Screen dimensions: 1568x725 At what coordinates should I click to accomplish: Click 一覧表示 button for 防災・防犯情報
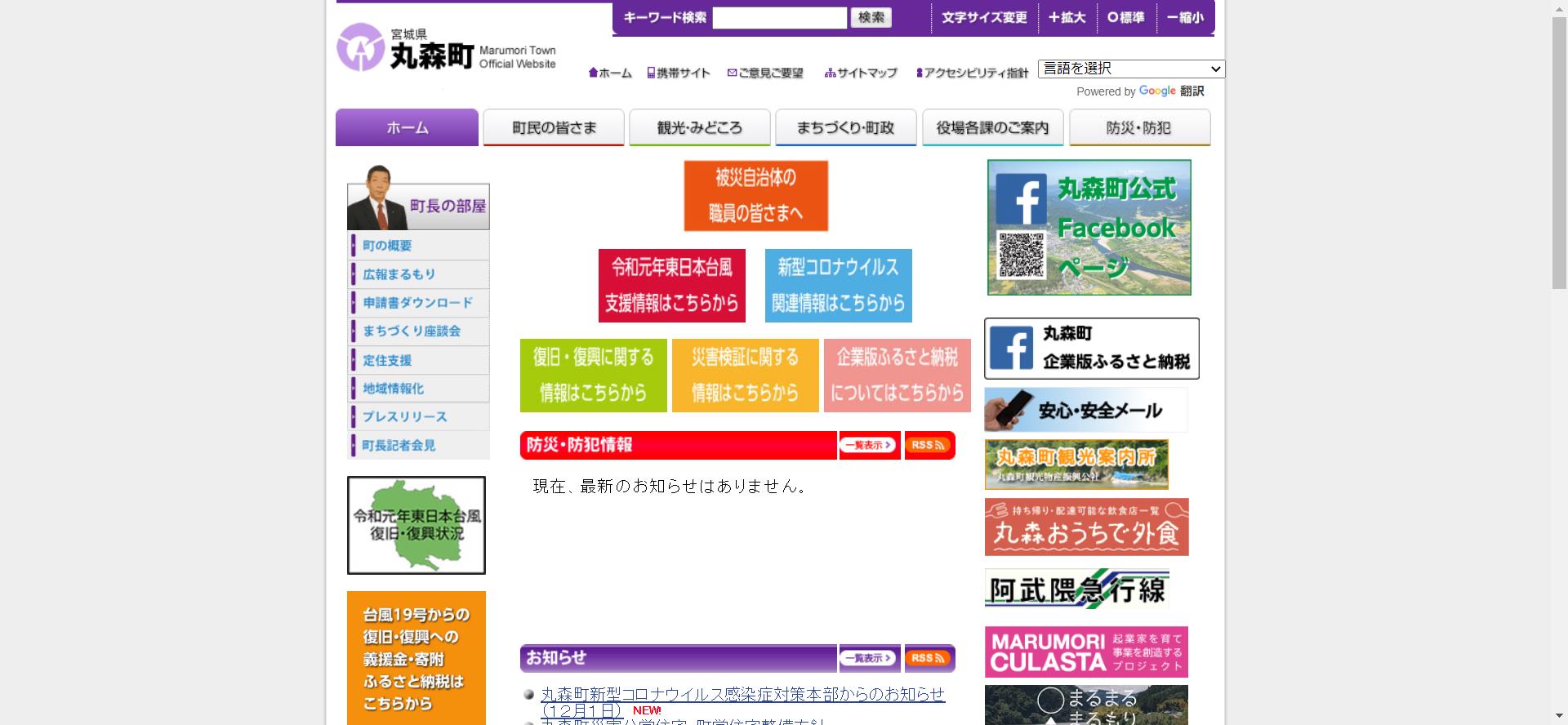pos(869,445)
